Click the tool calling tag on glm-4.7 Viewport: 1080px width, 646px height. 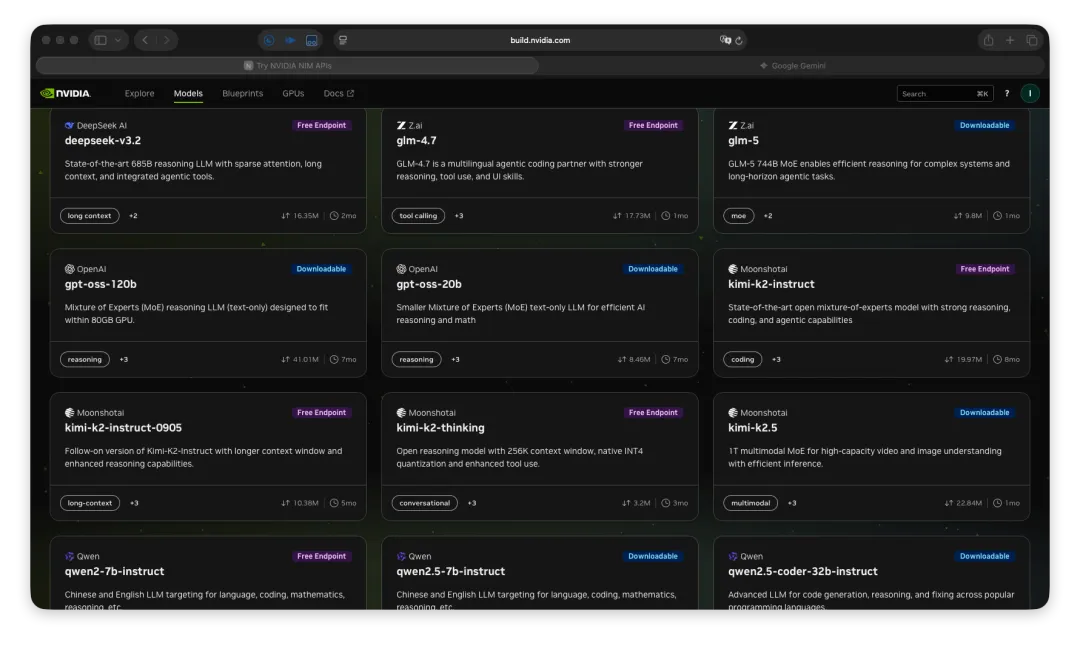(418, 216)
